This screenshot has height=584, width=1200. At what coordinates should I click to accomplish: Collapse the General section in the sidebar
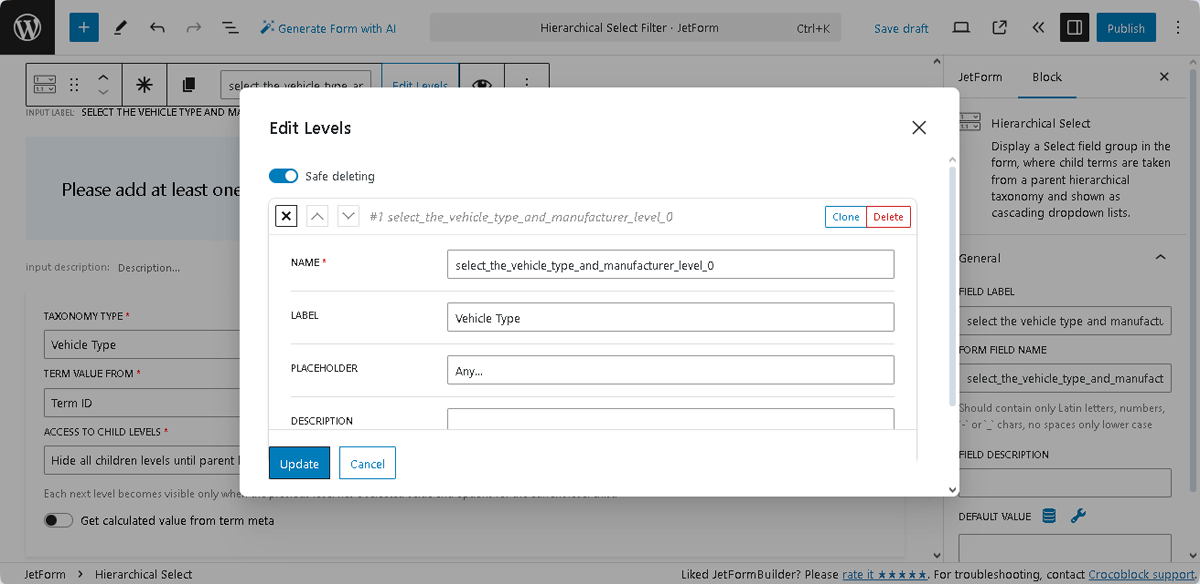[x=1162, y=258]
